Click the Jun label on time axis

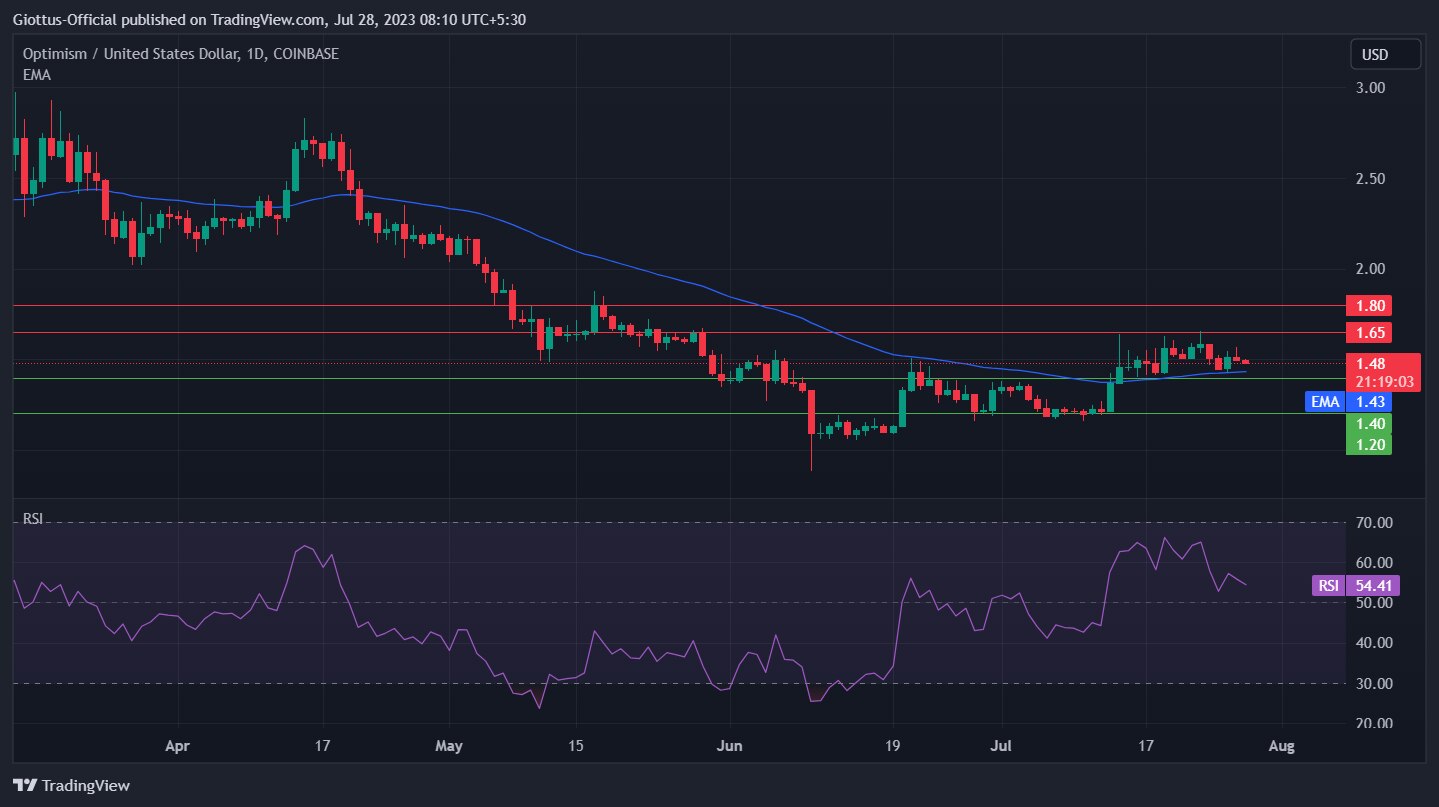point(730,745)
